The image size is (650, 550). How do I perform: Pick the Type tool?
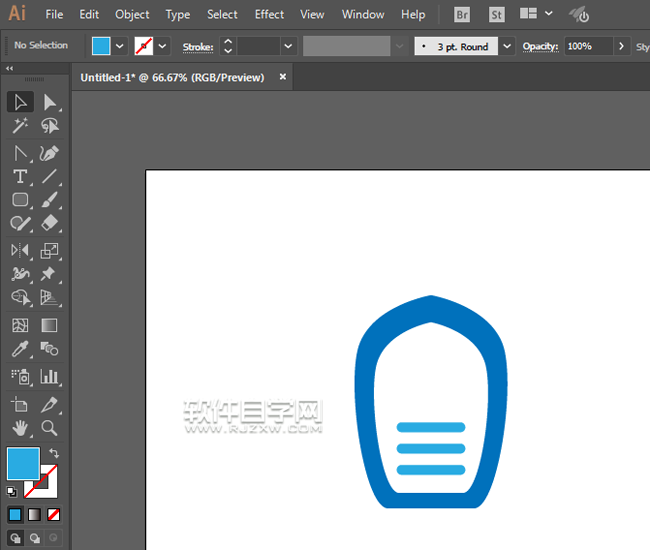click(20, 177)
